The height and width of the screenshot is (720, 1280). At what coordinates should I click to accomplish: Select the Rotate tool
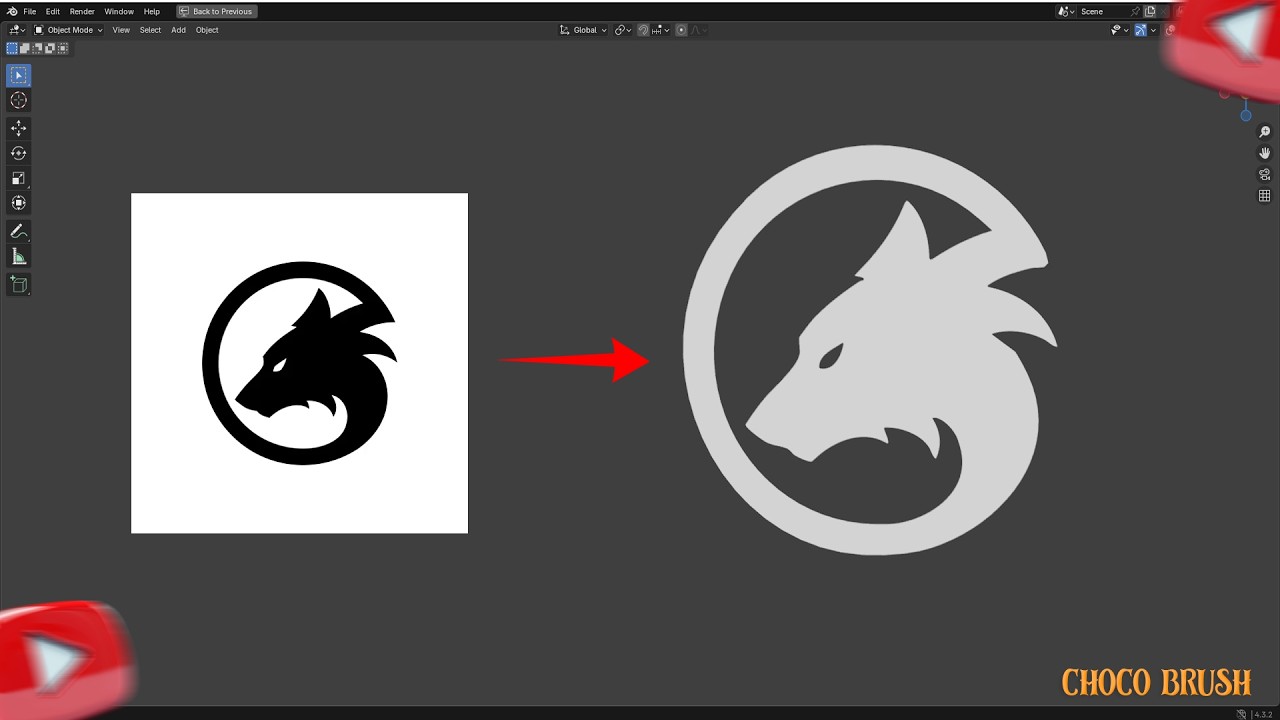click(x=18, y=153)
